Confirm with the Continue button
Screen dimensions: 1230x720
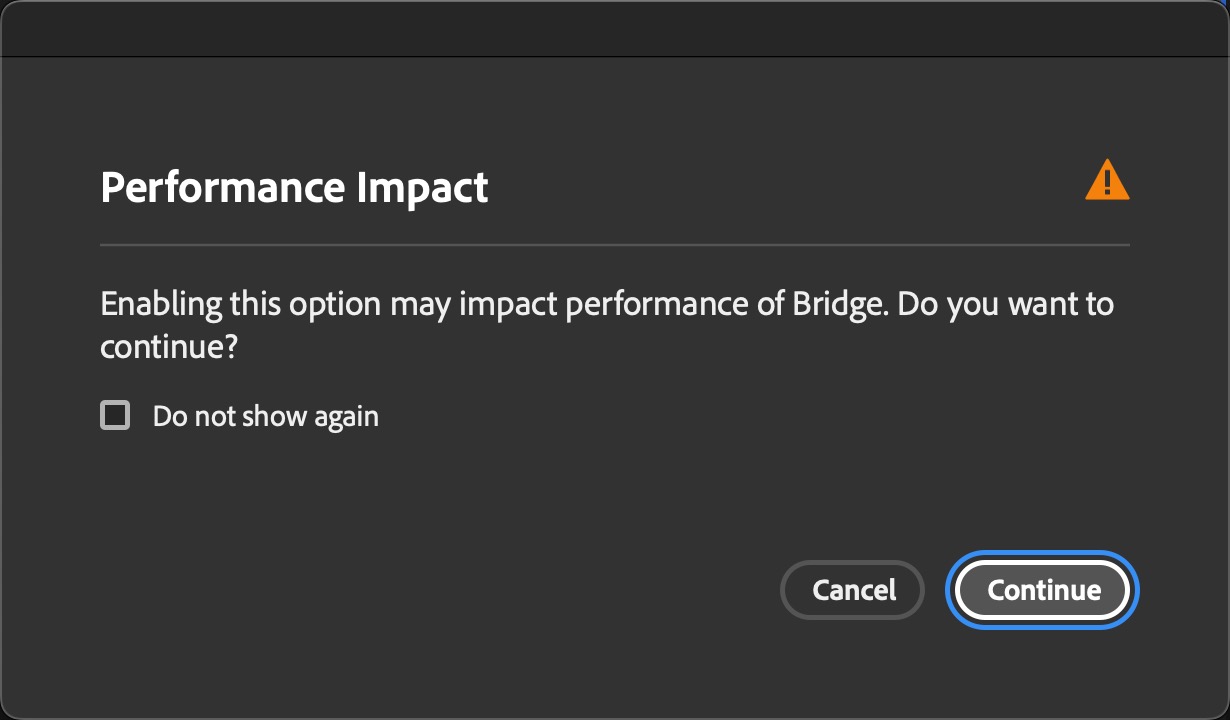coord(1043,590)
